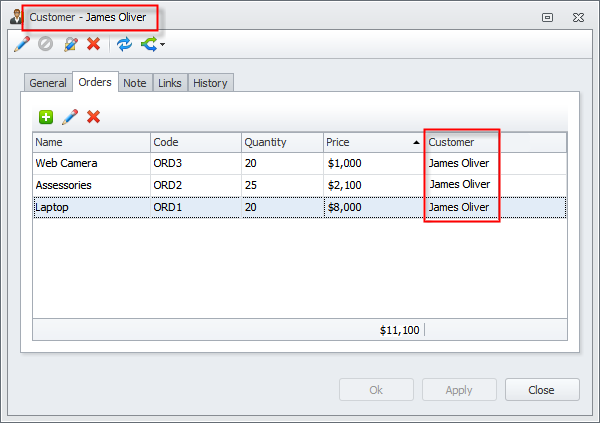Screen dimensions: 600x423
Task: Show the History tab
Action: pos(210,83)
